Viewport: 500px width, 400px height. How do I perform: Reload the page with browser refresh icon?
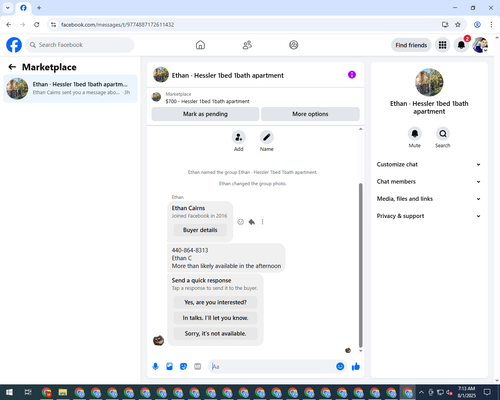[37, 25]
